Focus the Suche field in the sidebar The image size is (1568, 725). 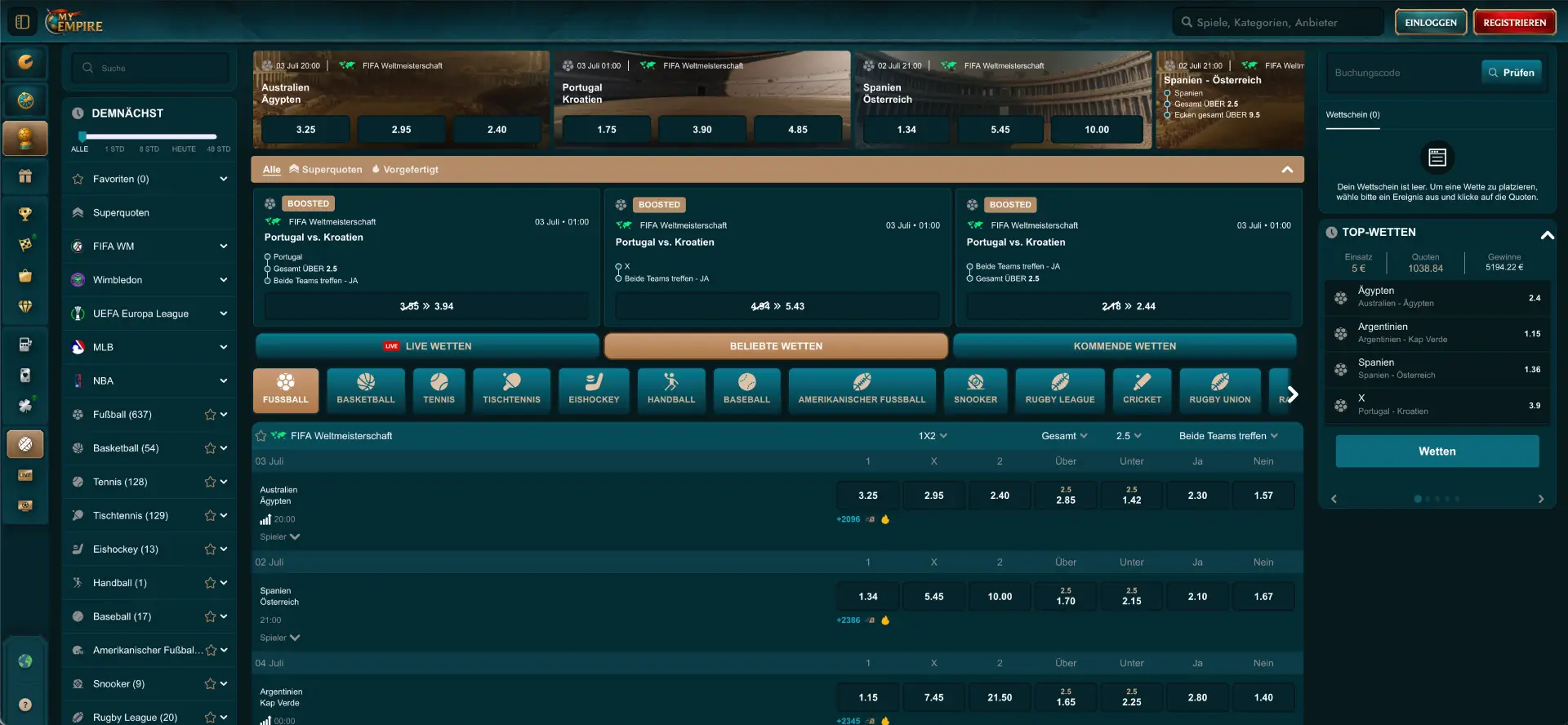pyautogui.click(x=149, y=68)
